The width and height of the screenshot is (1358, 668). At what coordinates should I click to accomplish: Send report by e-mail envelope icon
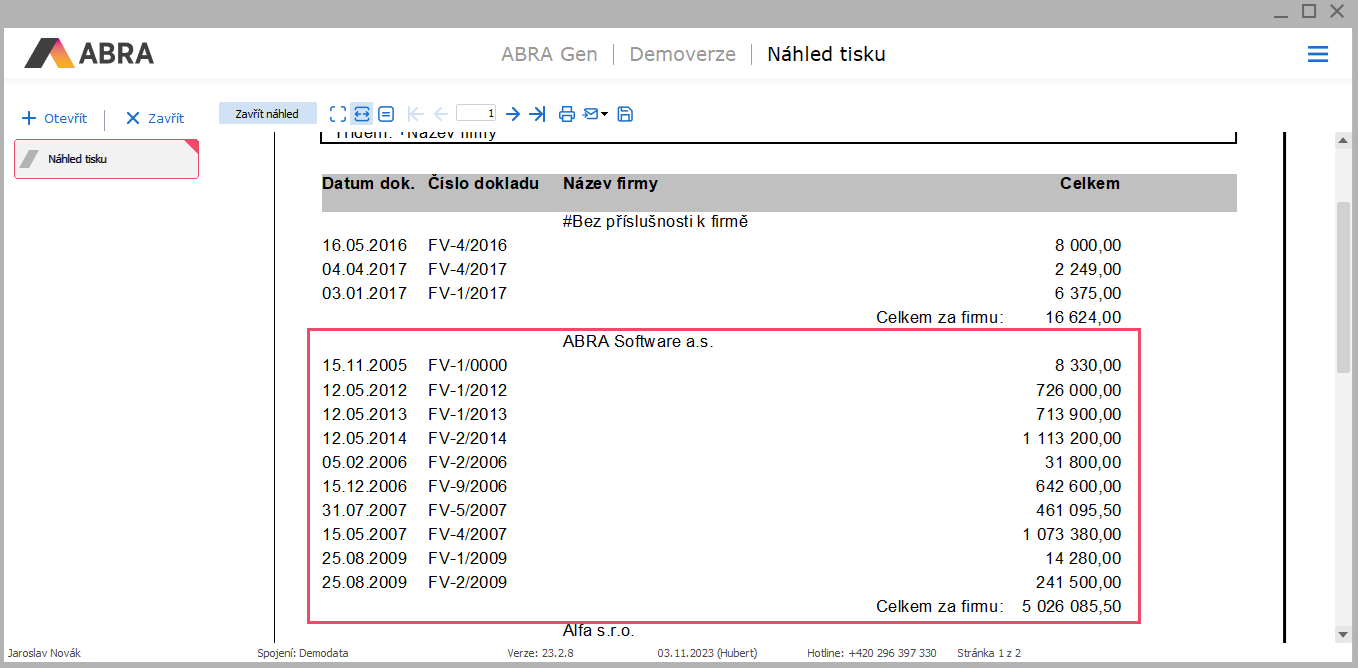point(591,114)
